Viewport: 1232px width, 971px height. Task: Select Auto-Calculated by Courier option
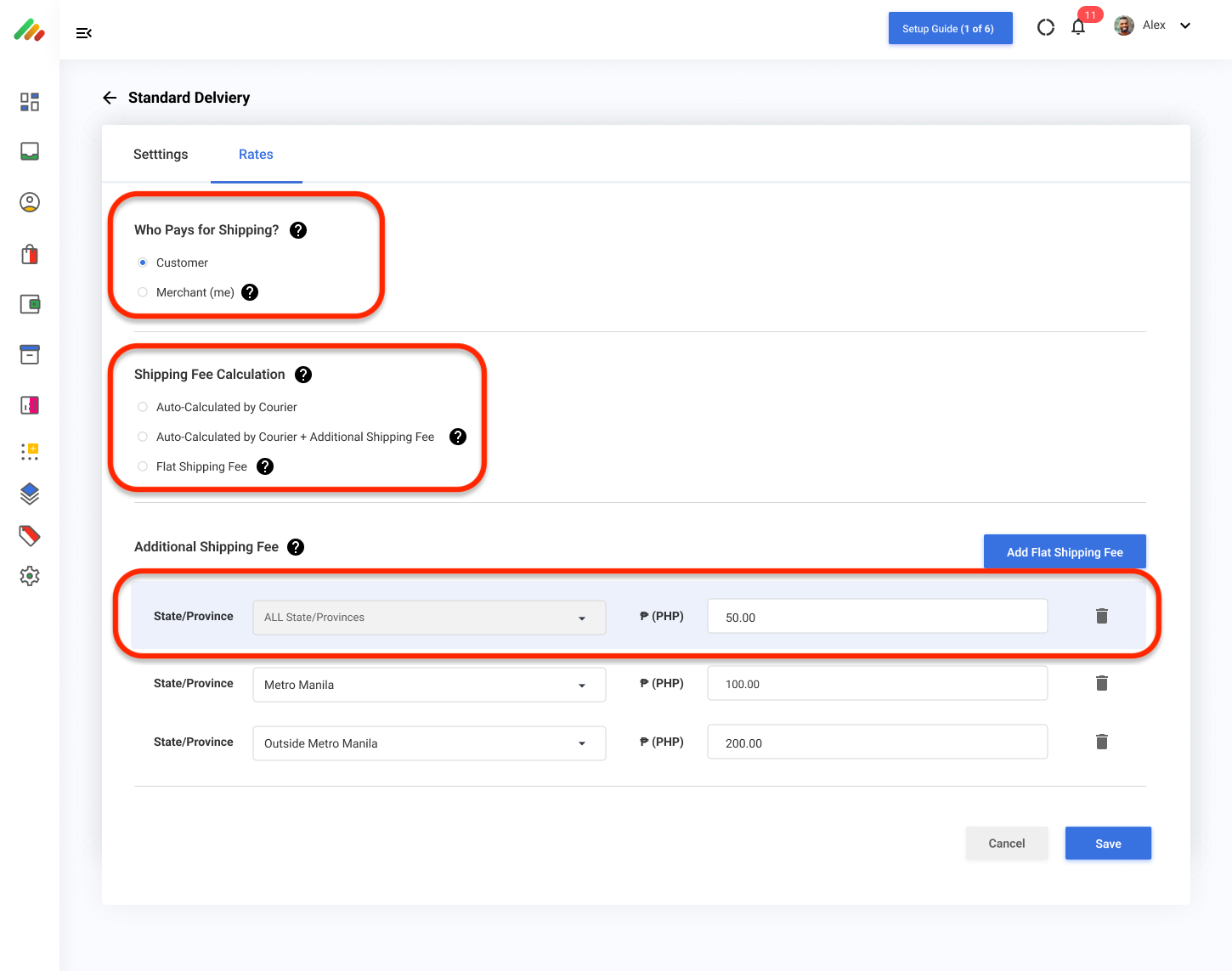[143, 407]
